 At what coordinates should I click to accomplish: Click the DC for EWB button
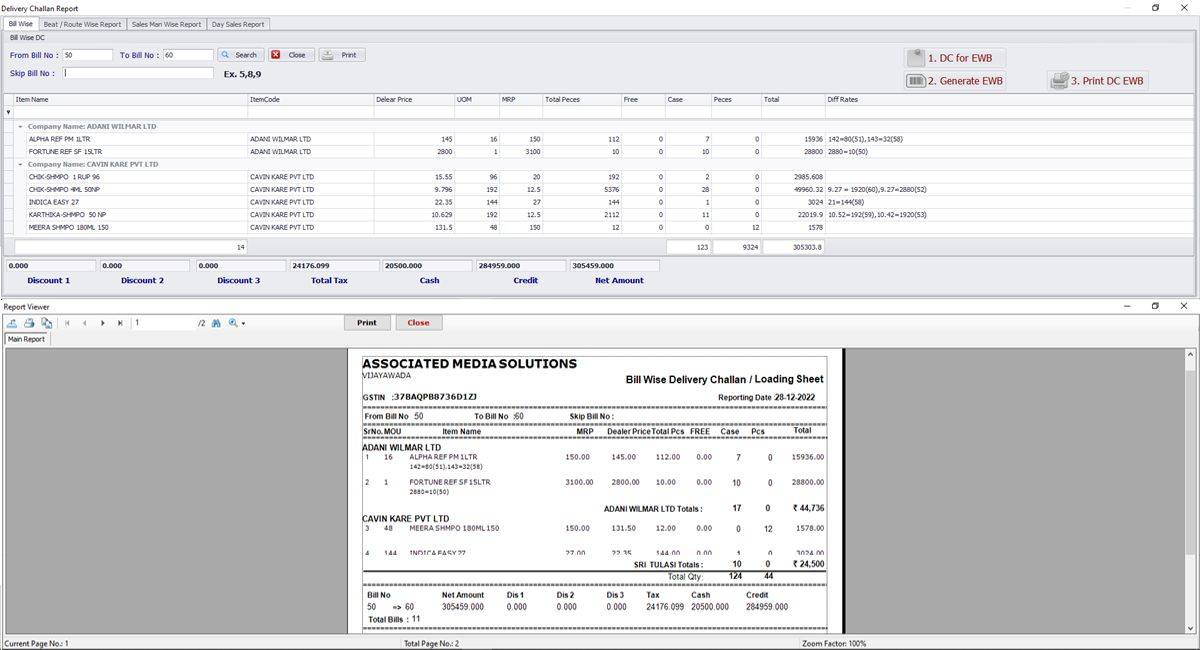coord(955,58)
